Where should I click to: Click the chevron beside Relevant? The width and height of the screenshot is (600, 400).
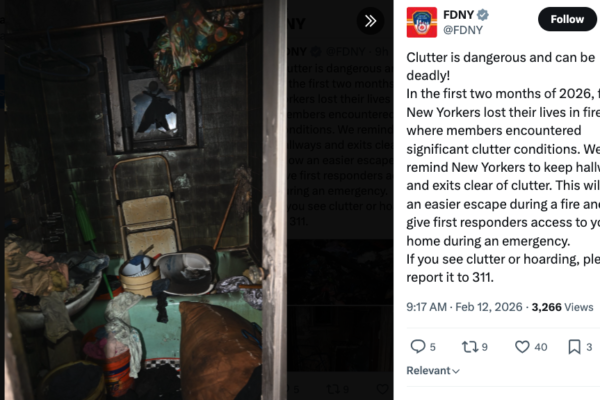pos(456,371)
